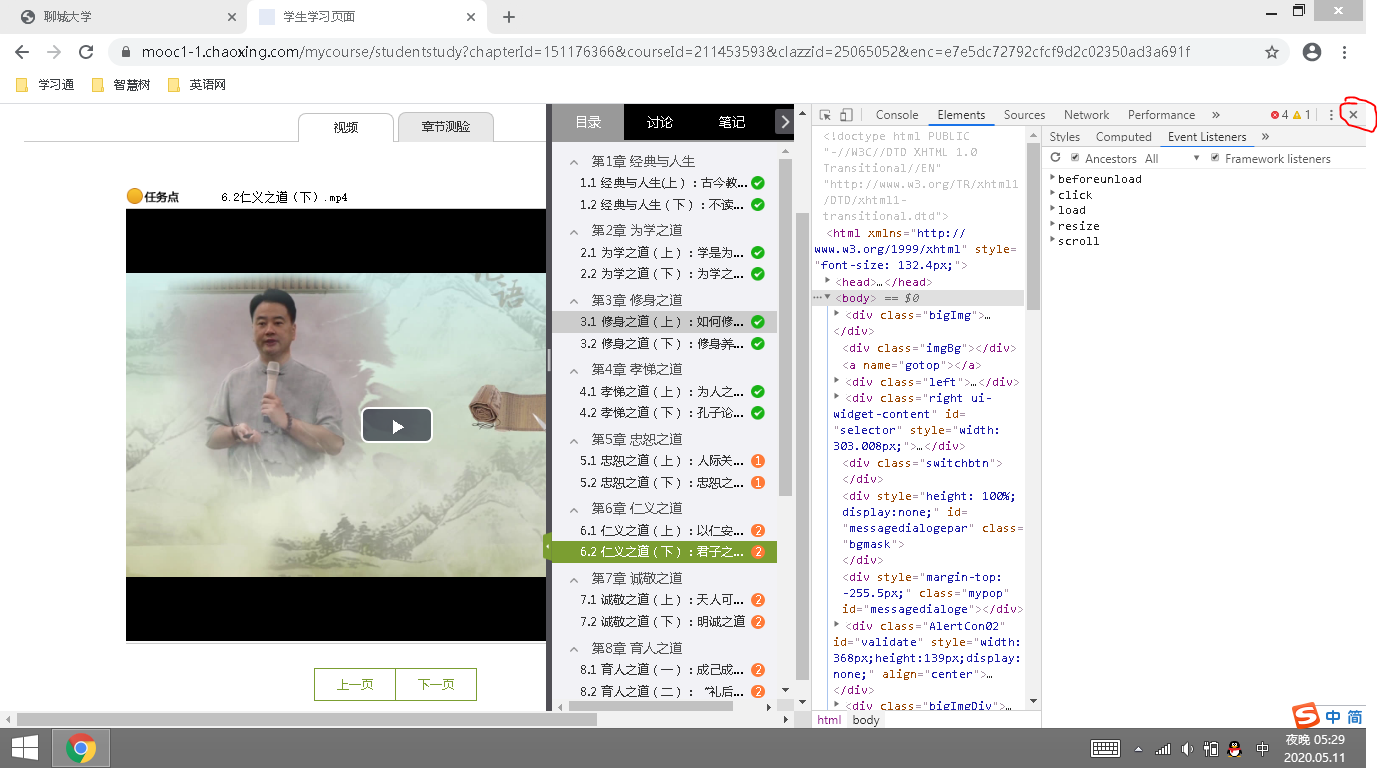1377x768 pixels.
Task: Switch to the Sources tab
Action: 1024,115
